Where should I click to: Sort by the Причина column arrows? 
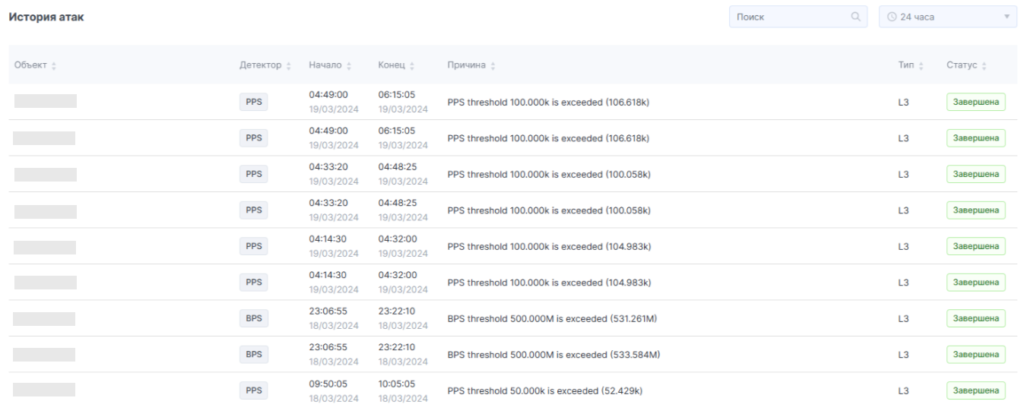tap(493, 65)
